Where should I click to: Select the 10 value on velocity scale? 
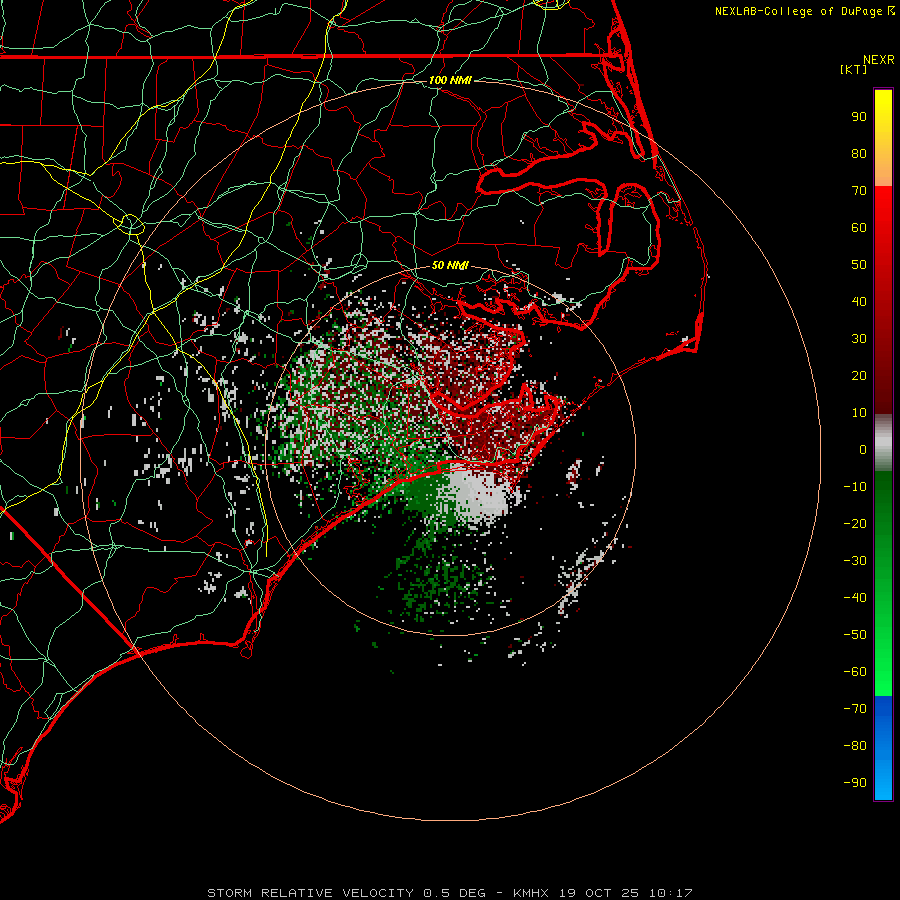point(859,413)
